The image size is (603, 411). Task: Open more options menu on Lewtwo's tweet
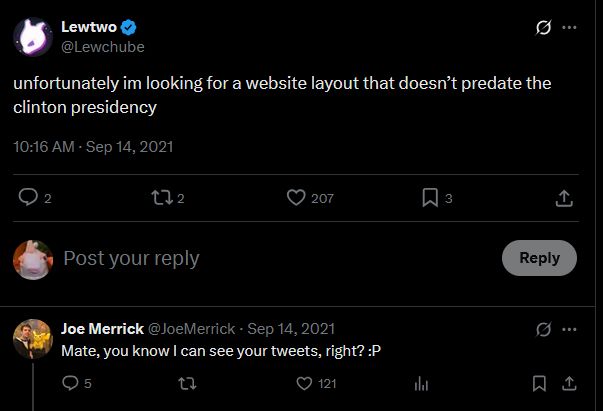(x=569, y=27)
